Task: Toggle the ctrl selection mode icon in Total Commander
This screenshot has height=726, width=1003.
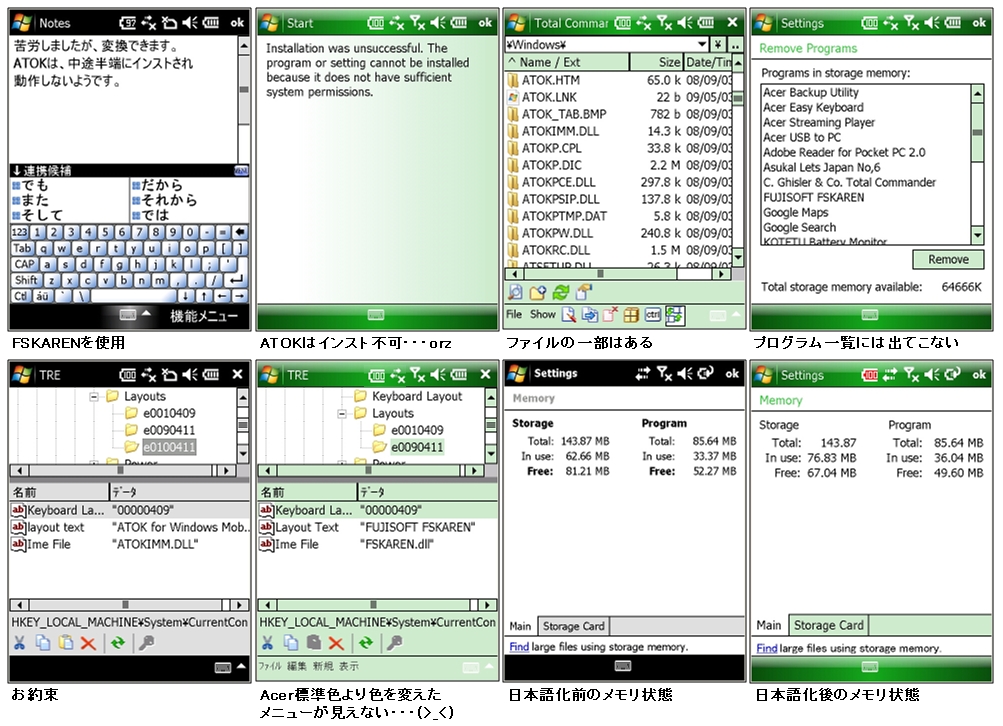Action: (652, 315)
